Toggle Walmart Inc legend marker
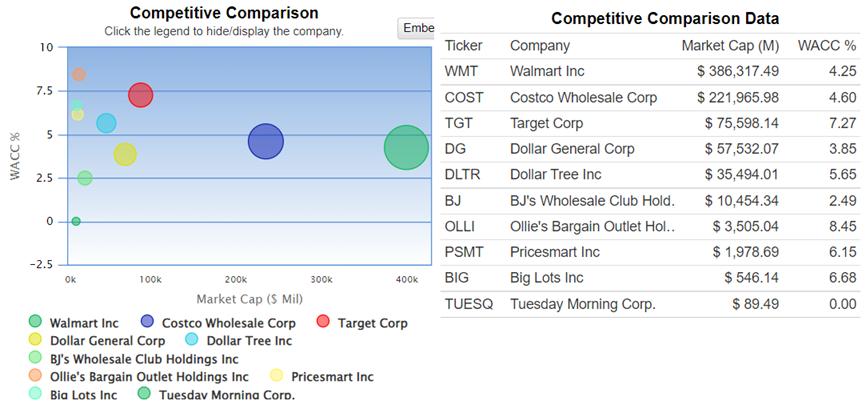 (x=36, y=322)
